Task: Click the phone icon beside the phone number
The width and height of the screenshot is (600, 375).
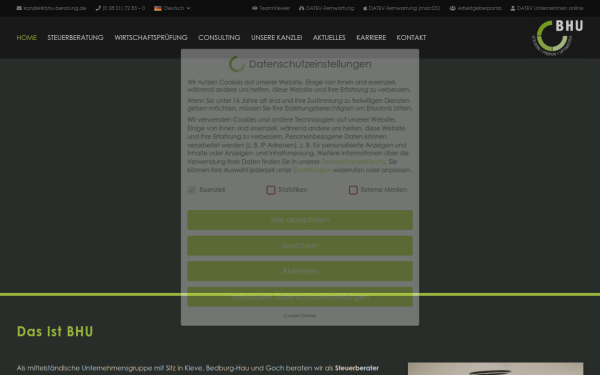Action: click(x=98, y=8)
